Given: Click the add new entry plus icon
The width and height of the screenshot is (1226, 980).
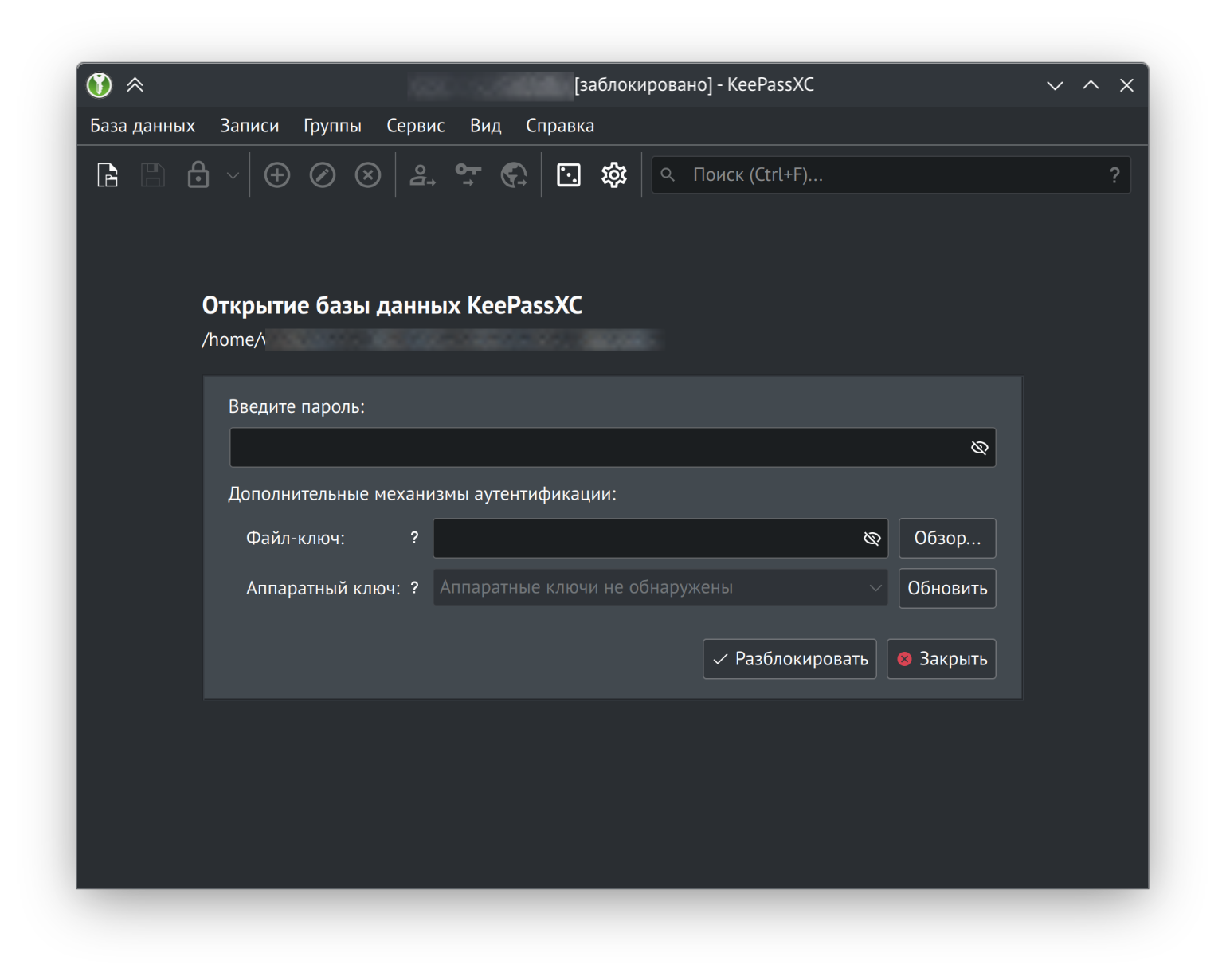Looking at the screenshot, I should [277, 174].
